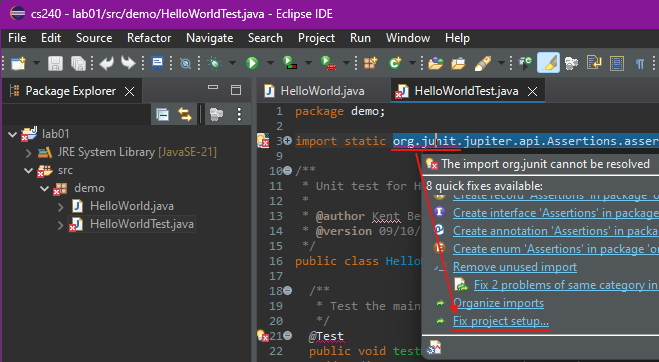Toggle Mark Occurrences highlighter

point(548,63)
